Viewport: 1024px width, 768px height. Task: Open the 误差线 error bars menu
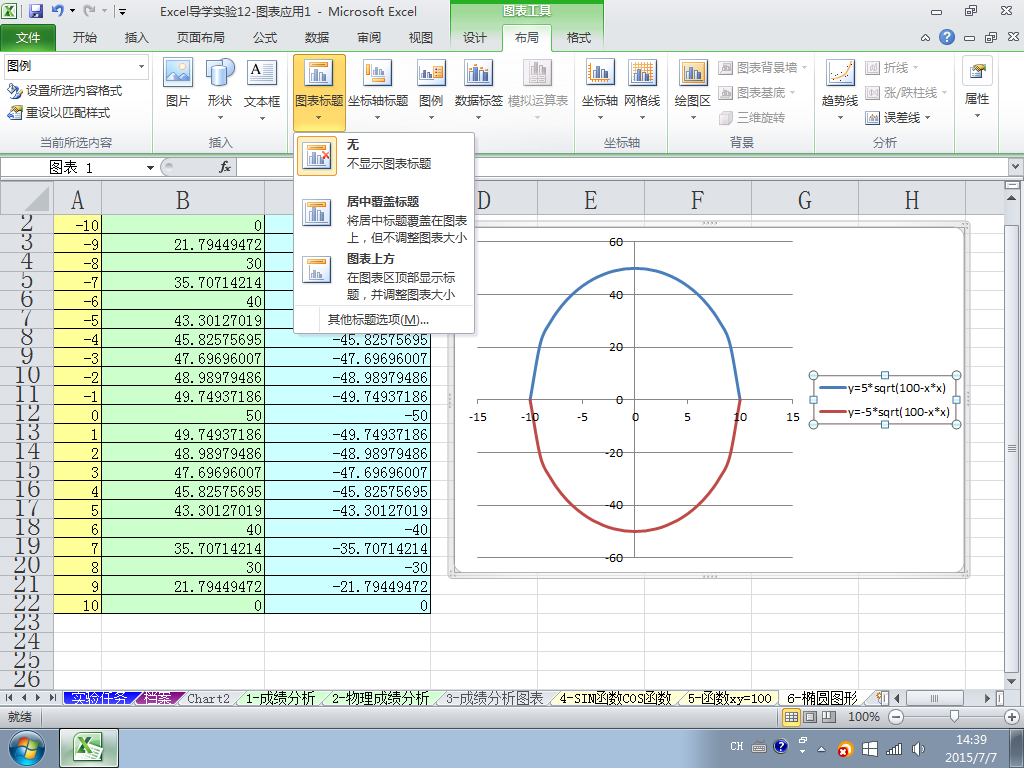[x=898, y=118]
